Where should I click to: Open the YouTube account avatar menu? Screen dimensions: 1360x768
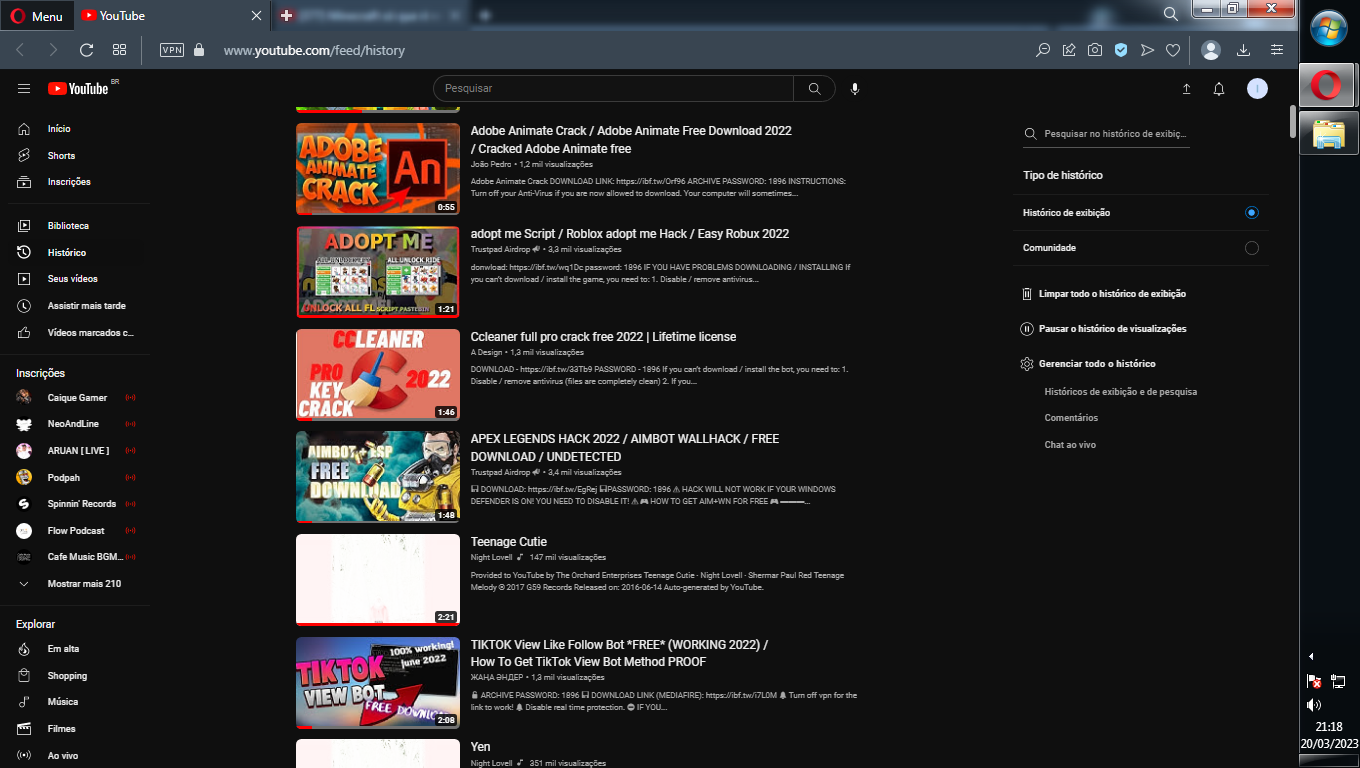(1257, 89)
